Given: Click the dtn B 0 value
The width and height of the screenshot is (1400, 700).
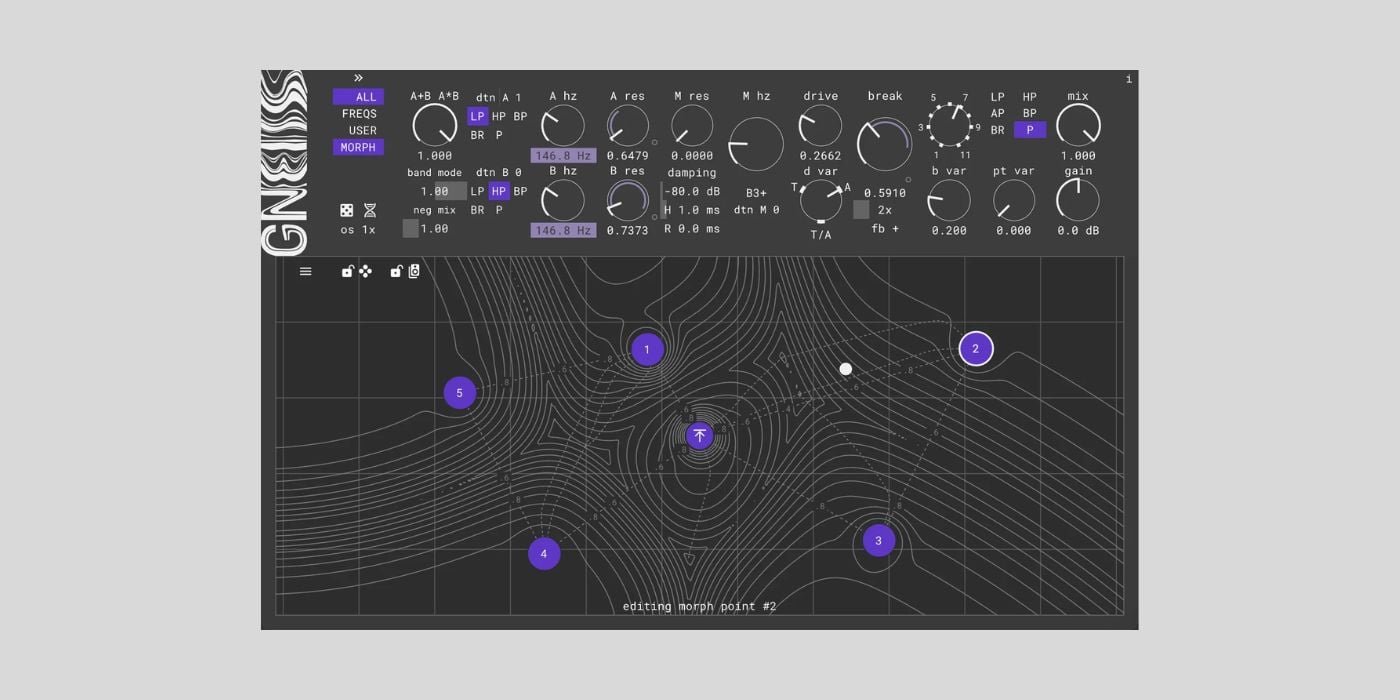Looking at the screenshot, I should [x=499, y=173].
